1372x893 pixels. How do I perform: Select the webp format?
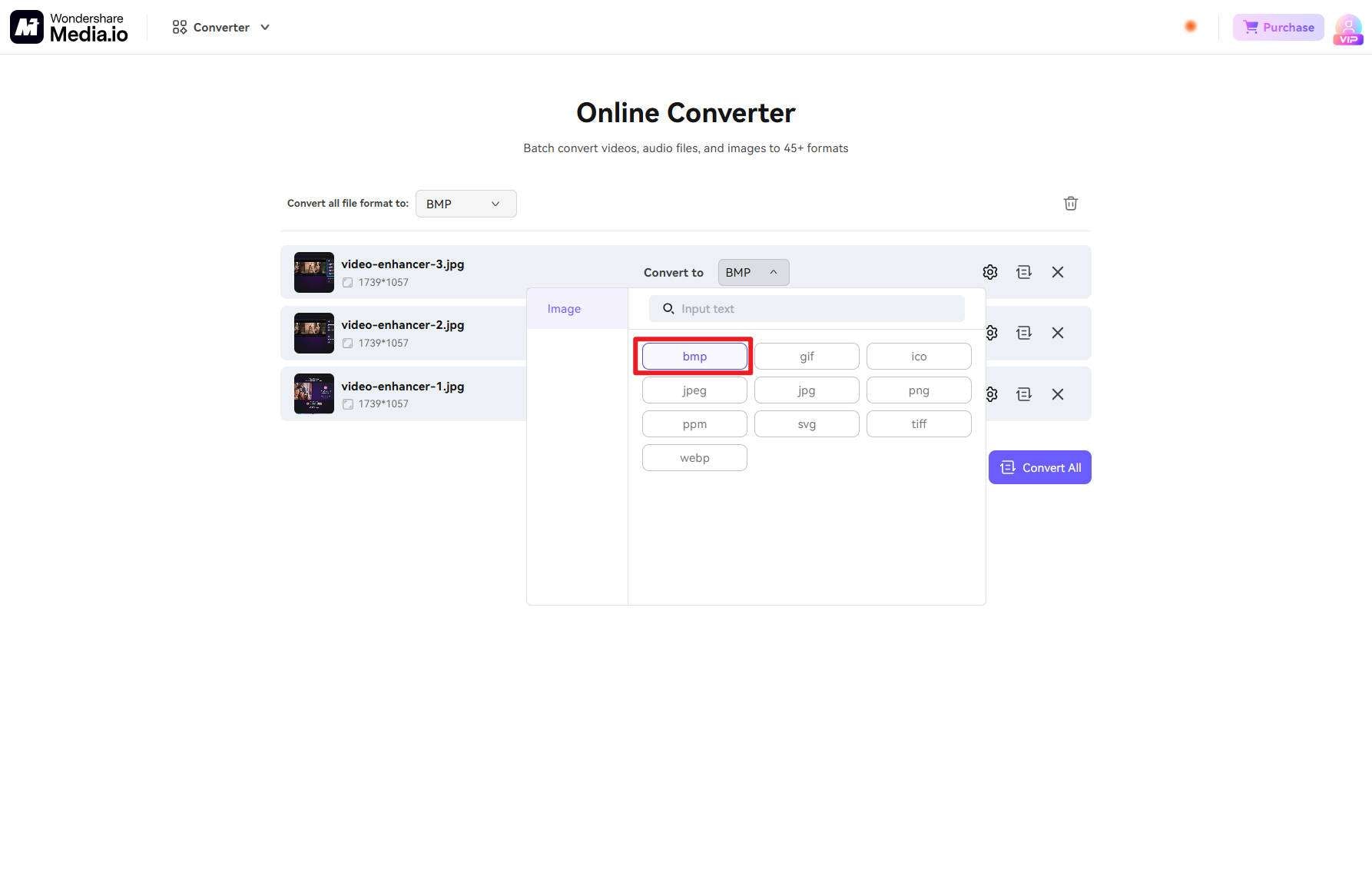[x=694, y=458]
